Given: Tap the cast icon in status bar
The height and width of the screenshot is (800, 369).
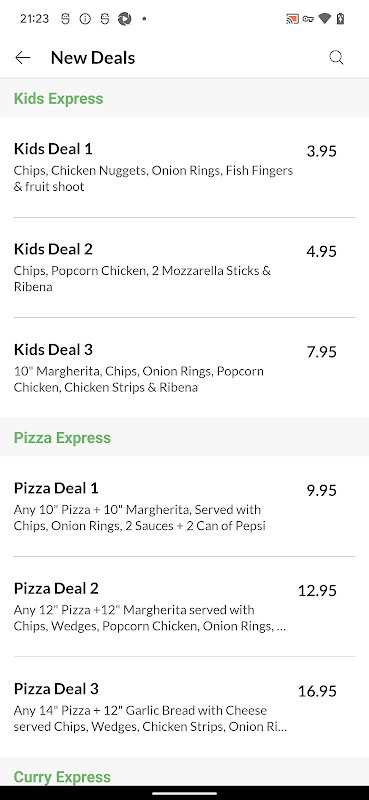Looking at the screenshot, I should pyautogui.click(x=292, y=19).
